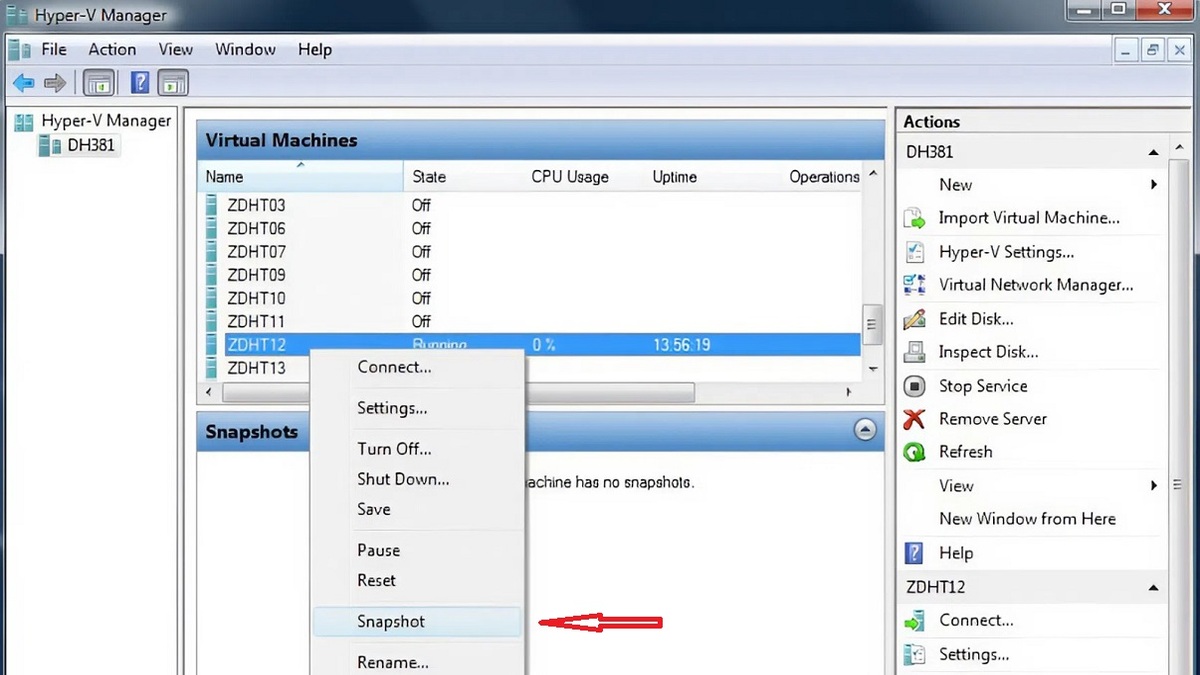Click the Import Virtual Machine icon
The width and height of the screenshot is (1200, 675).
click(914, 218)
